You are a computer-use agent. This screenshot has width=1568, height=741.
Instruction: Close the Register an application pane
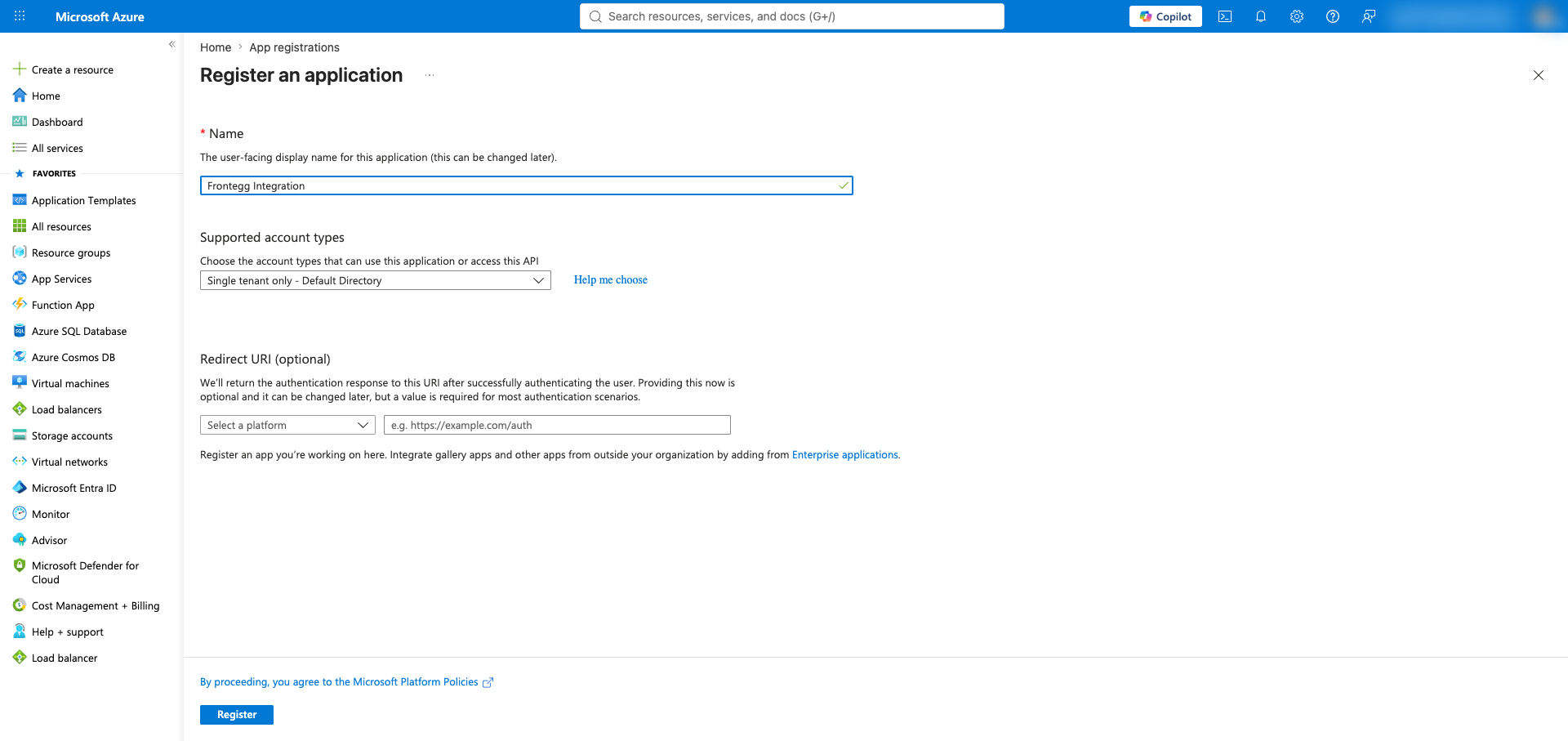[x=1539, y=75]
